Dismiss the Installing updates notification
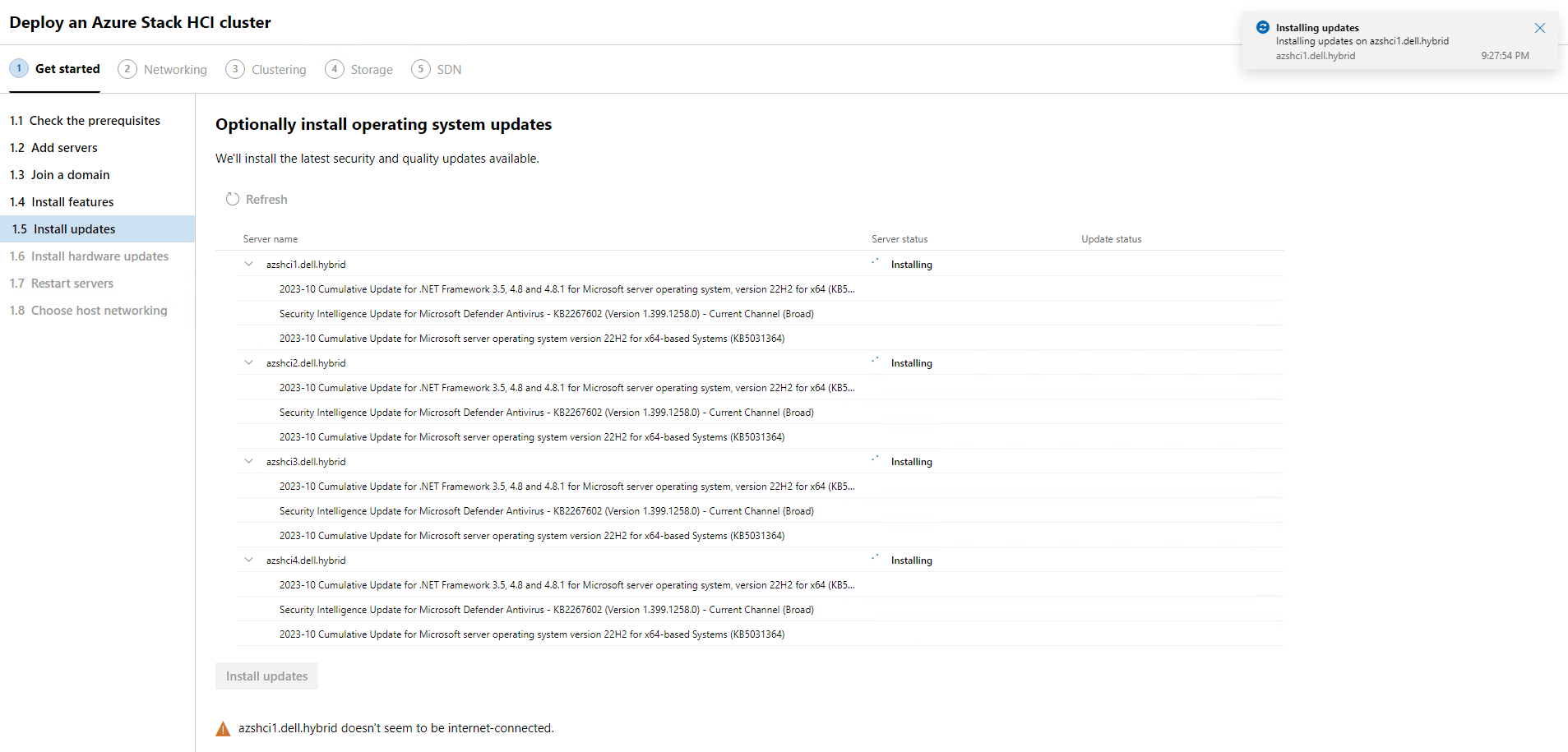The width and height of the screenshot is (1568, 752). [x=1539, y=28]
